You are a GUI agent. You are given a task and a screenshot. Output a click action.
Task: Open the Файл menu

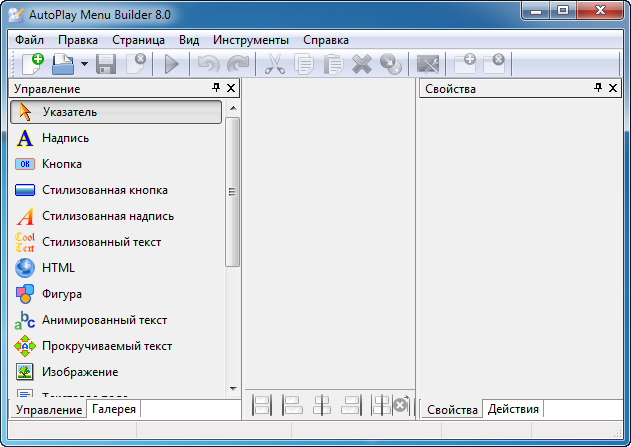(x=30, y=40)
